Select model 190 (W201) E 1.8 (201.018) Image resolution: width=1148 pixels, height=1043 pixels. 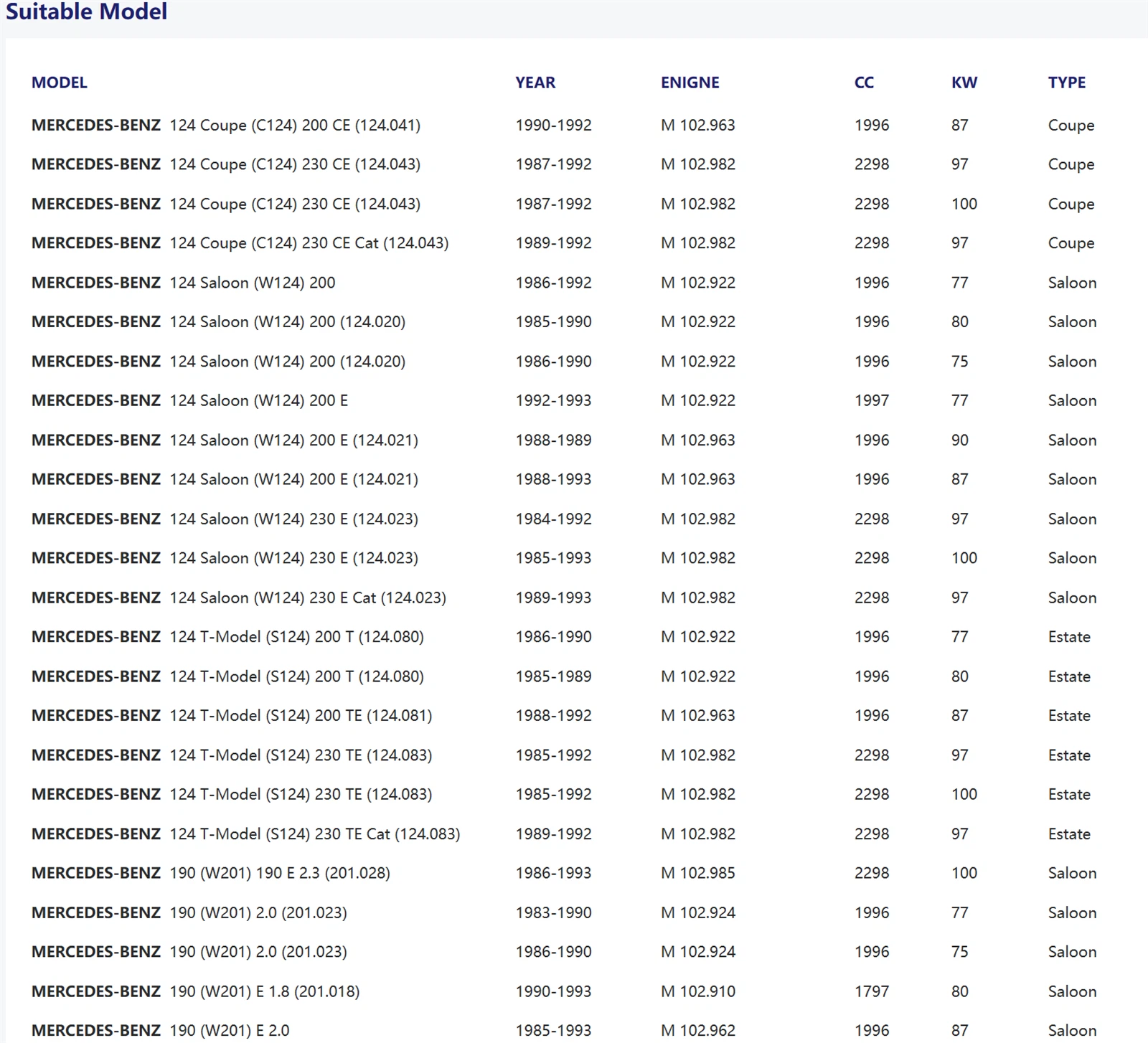(x=265, y=991)
